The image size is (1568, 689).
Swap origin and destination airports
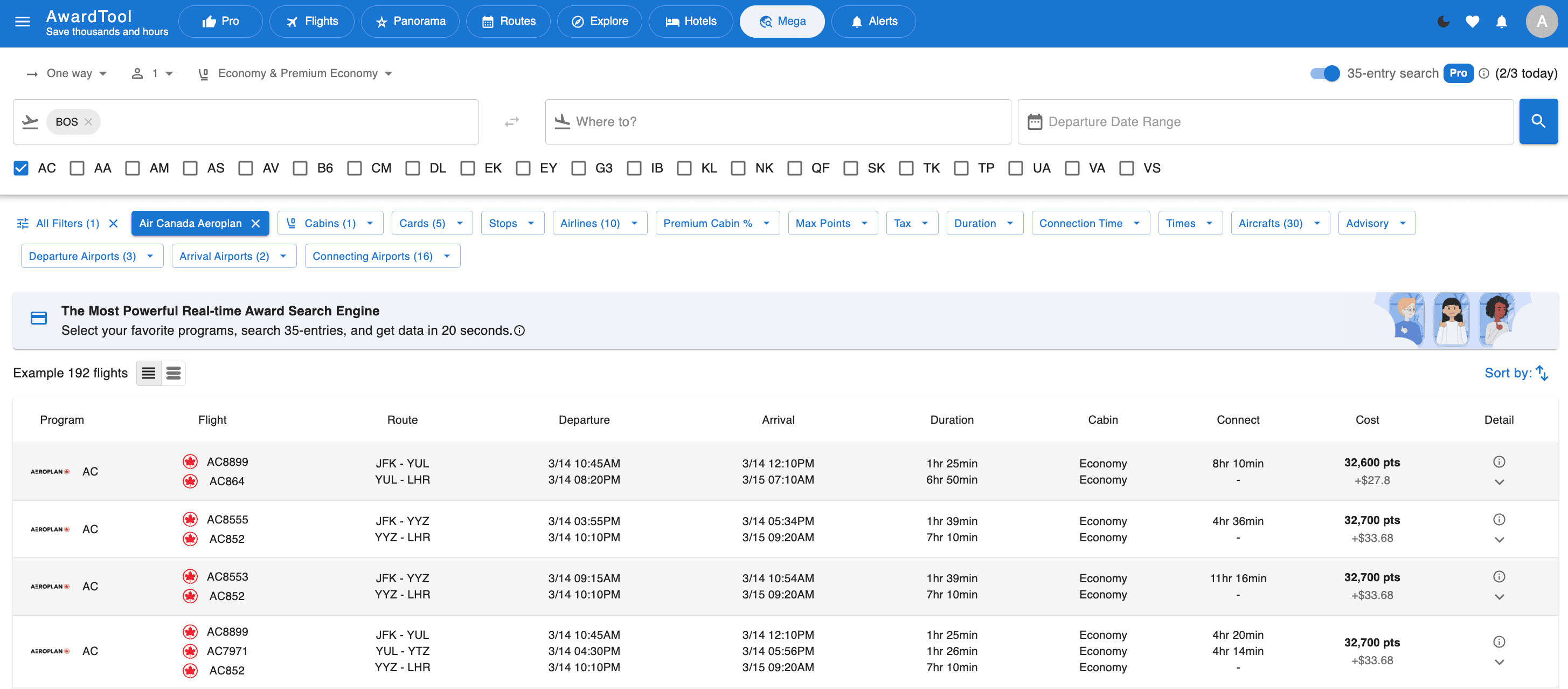[x=512, y=122]
